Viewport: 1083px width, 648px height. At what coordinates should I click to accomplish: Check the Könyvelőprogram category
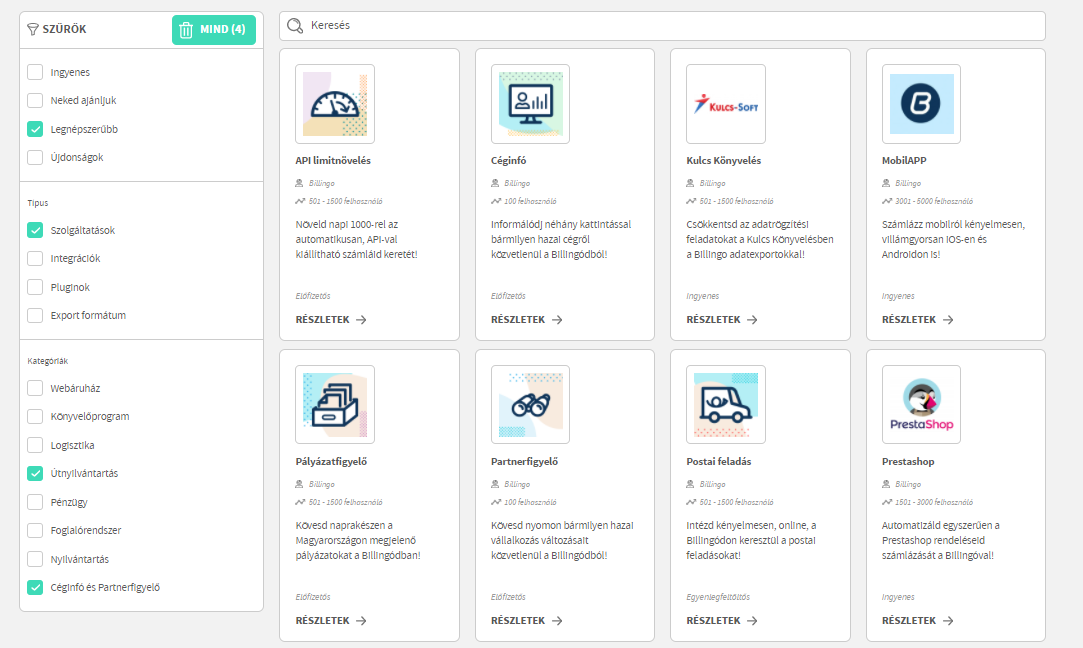pos(35,417)
